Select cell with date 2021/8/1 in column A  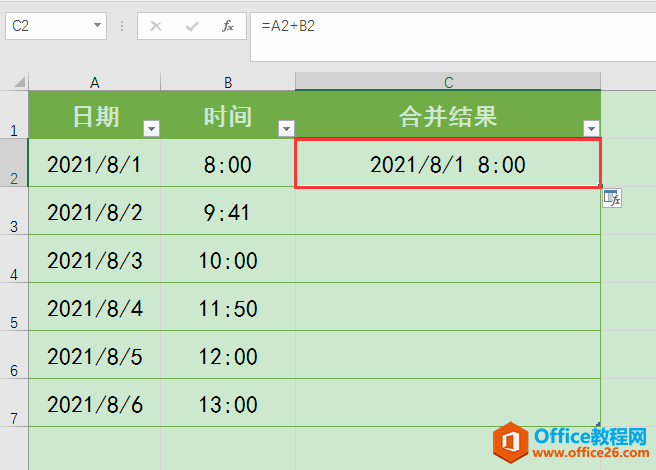pyautogui.click(x=95, y=163)
